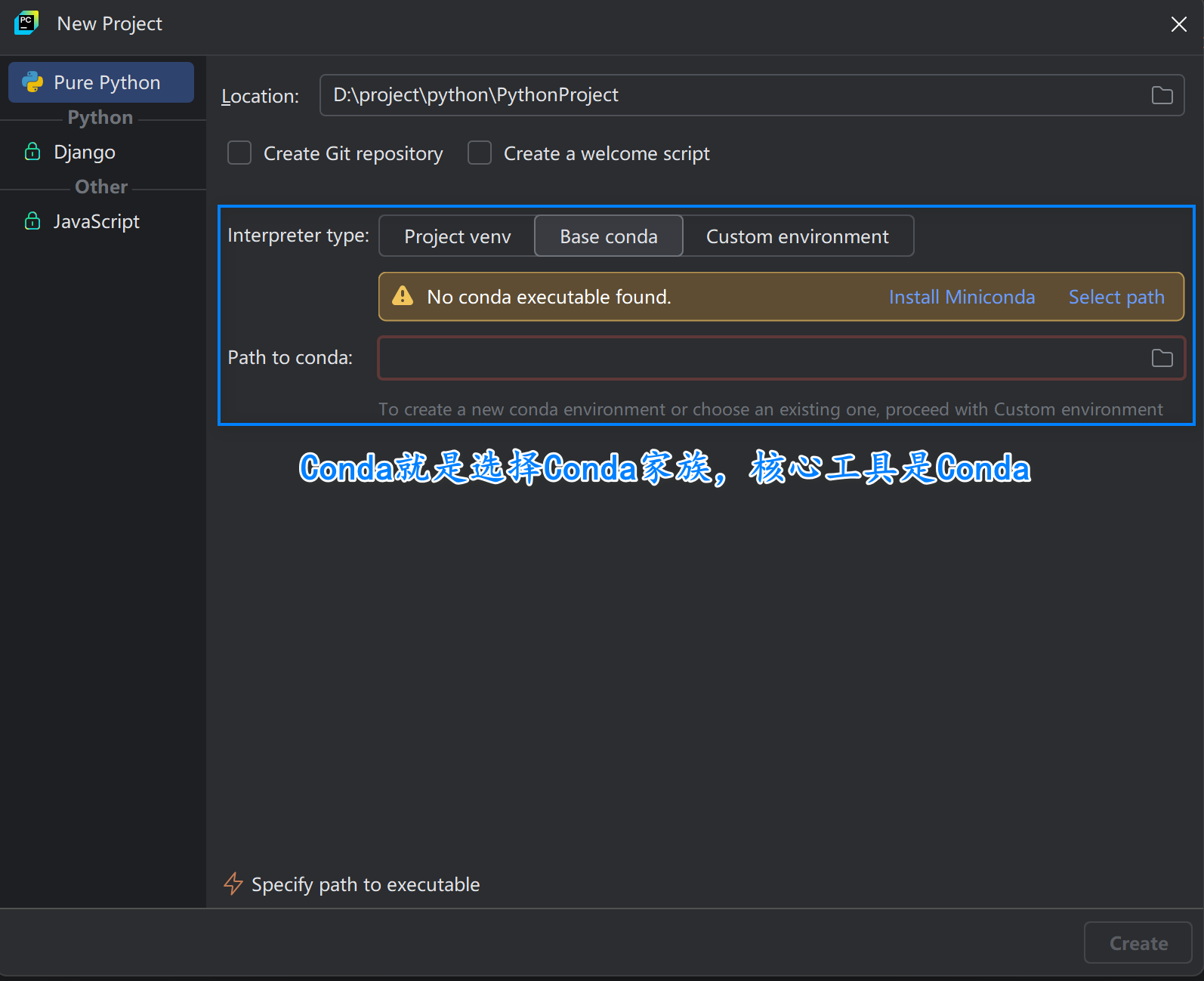Click the 'No conda executable found.' text
The width and height of the screenshot is (1204, 981).
[x=549, y=297]
